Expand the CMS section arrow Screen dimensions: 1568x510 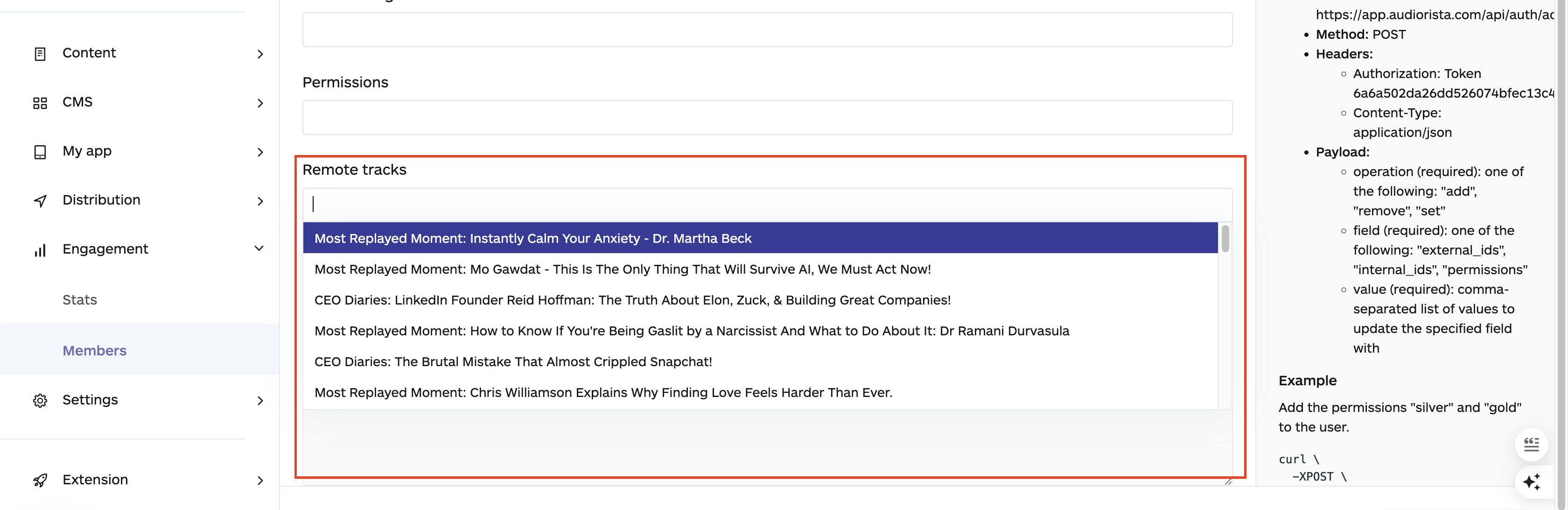pyautogui.click(x=260, y=103)
